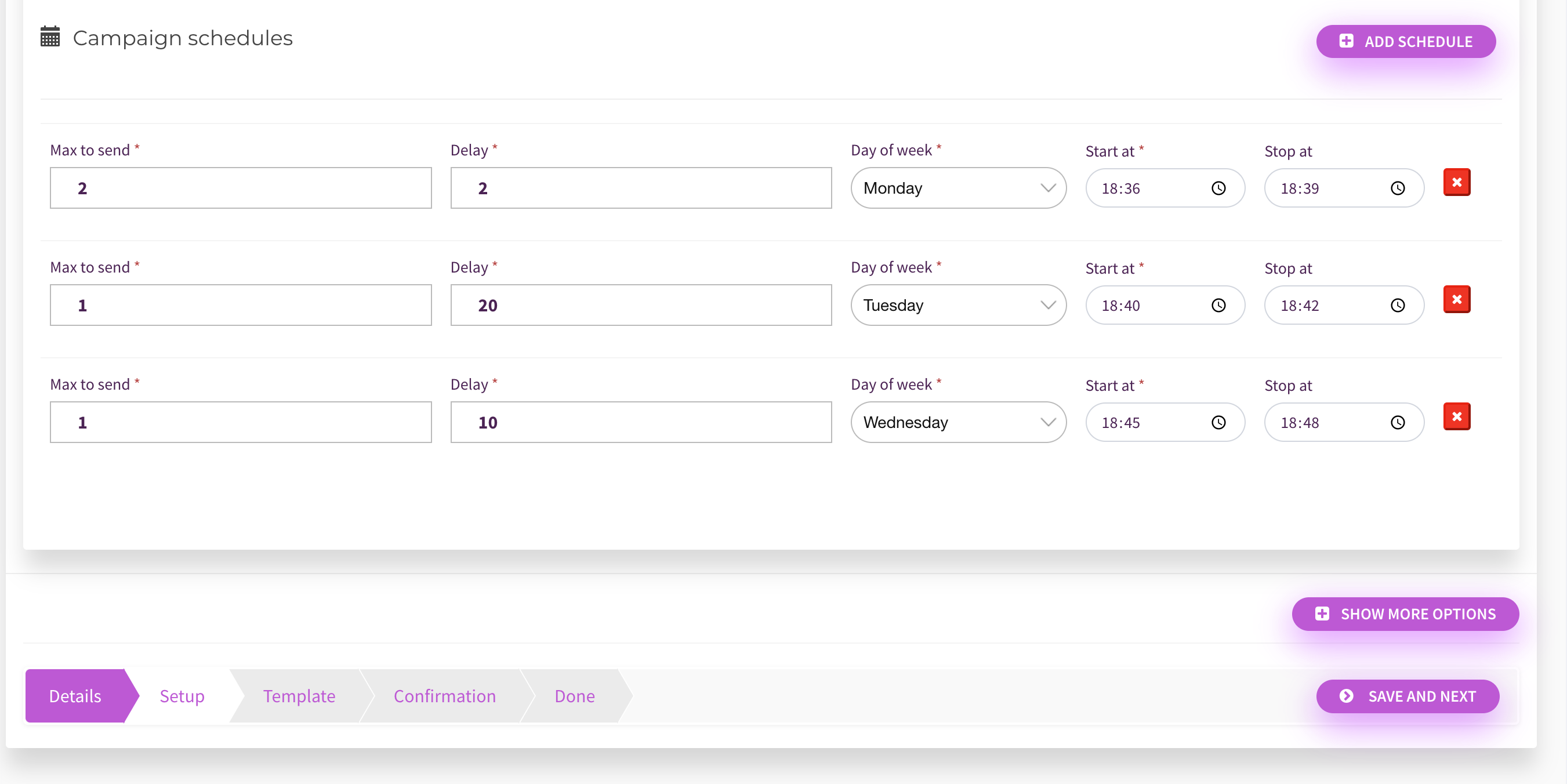Delete the Wednesday schedule row
1567x784 pixels.
coord(1456,416)
